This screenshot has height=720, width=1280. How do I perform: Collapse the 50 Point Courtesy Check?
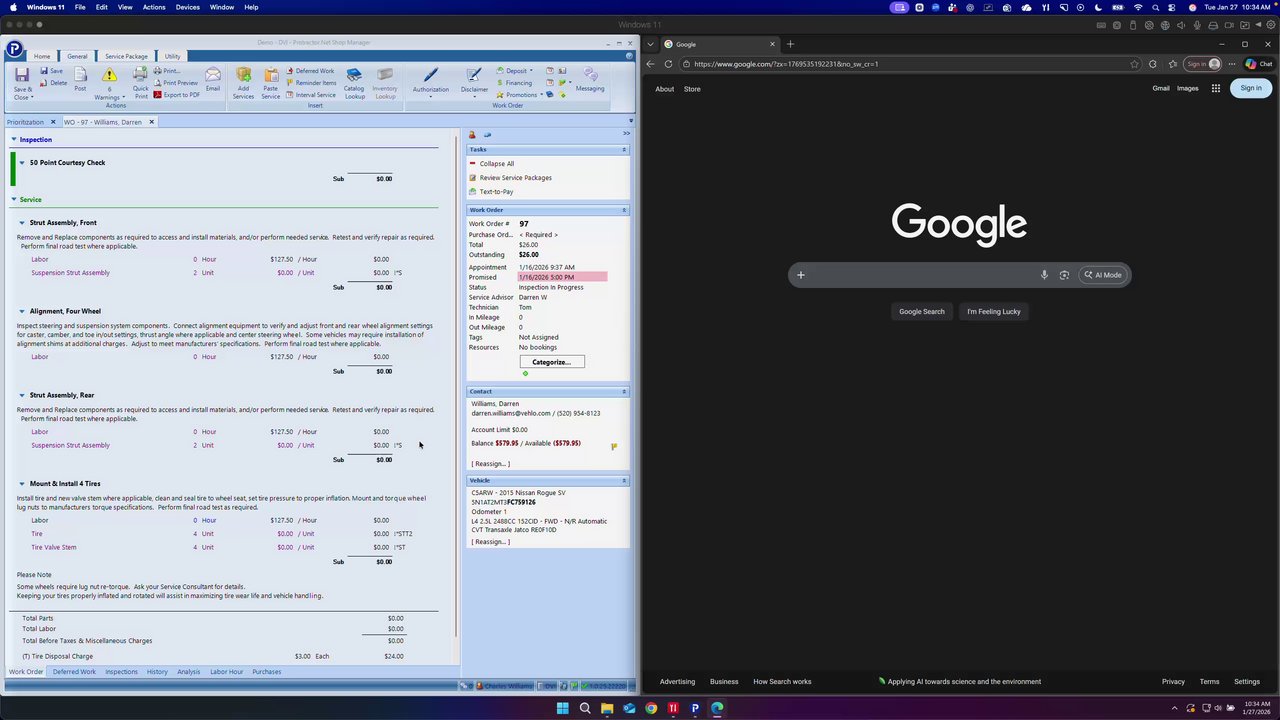click(x=23, y=163)
